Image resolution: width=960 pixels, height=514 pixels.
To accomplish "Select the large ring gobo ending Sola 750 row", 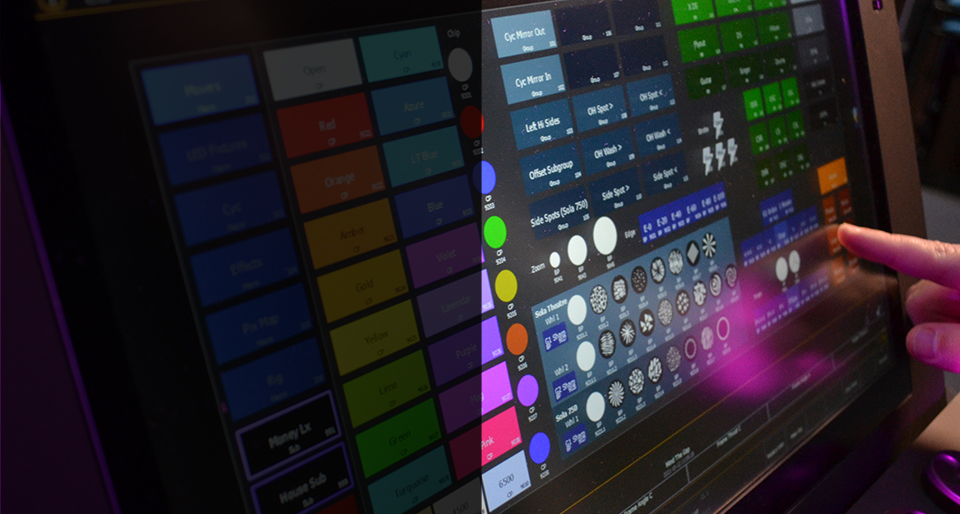I will tap(723, 327).
